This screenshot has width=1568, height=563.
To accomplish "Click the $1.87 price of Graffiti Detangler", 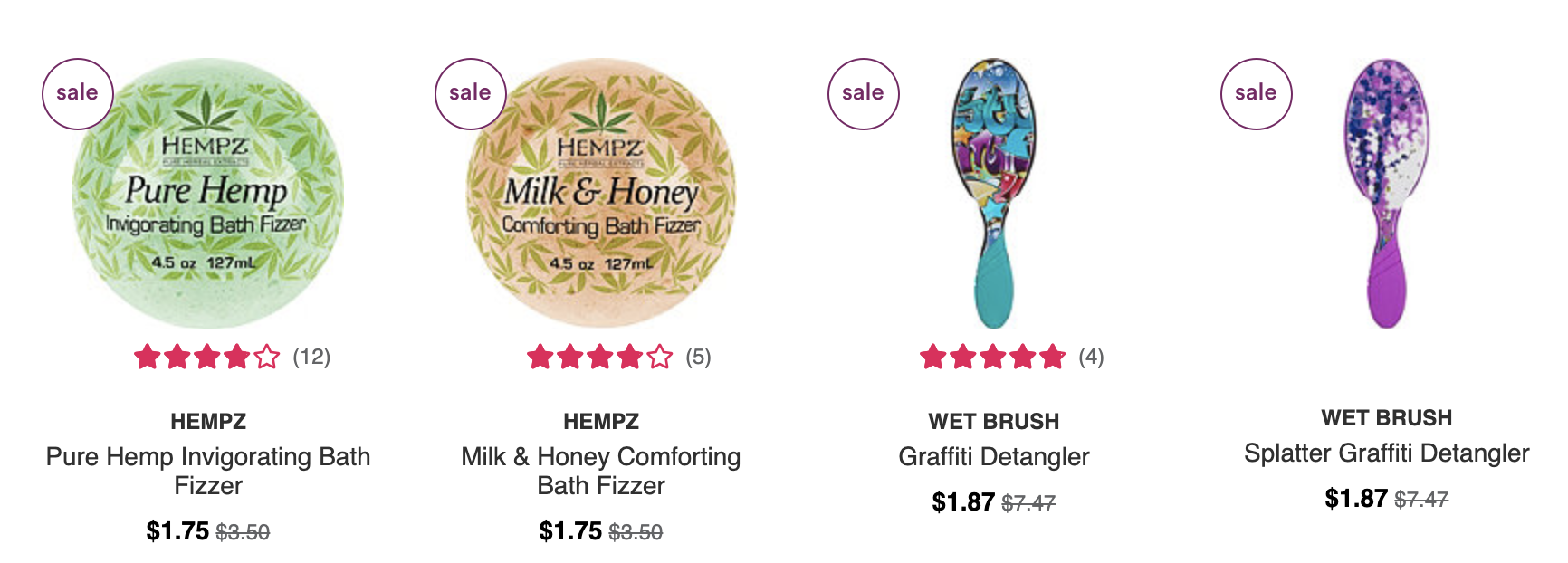I will [x=963, y=501].
